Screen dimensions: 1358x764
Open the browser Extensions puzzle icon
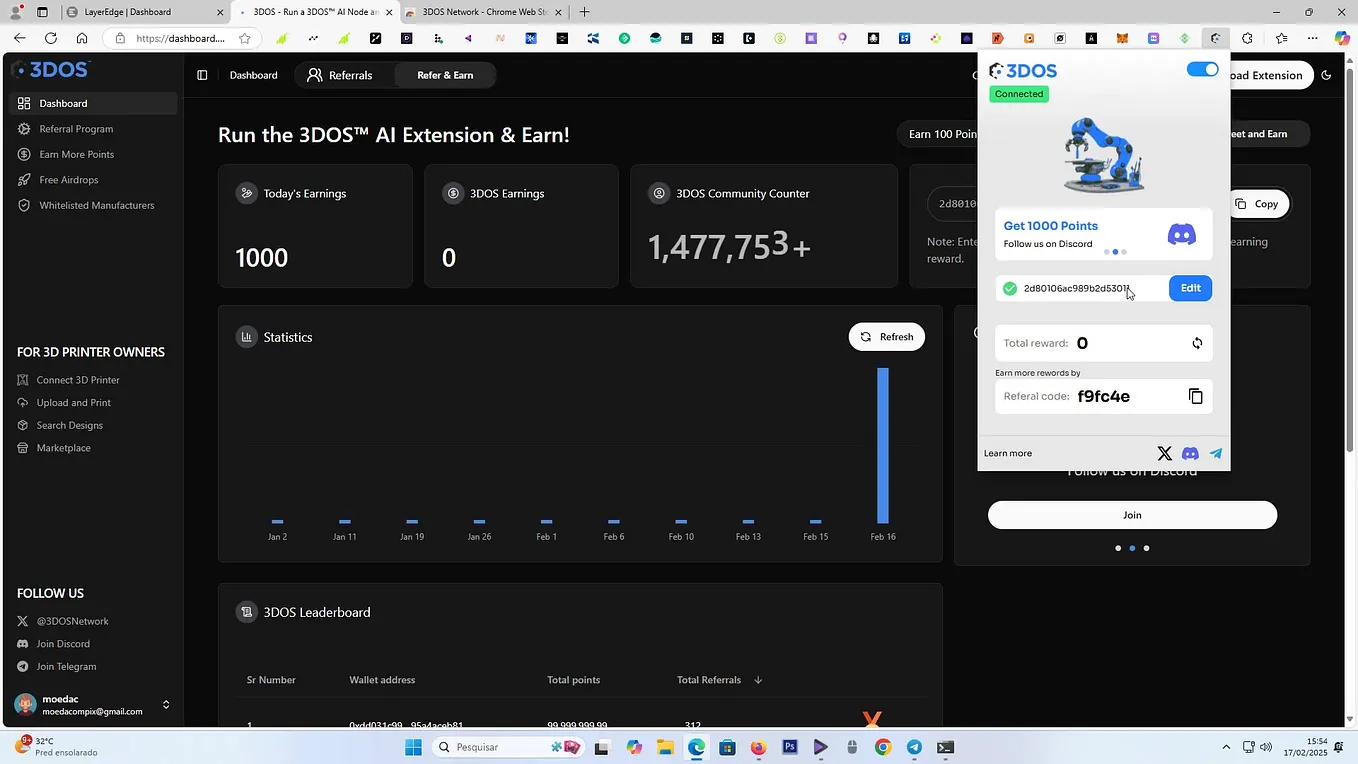tap(1247, 39)
